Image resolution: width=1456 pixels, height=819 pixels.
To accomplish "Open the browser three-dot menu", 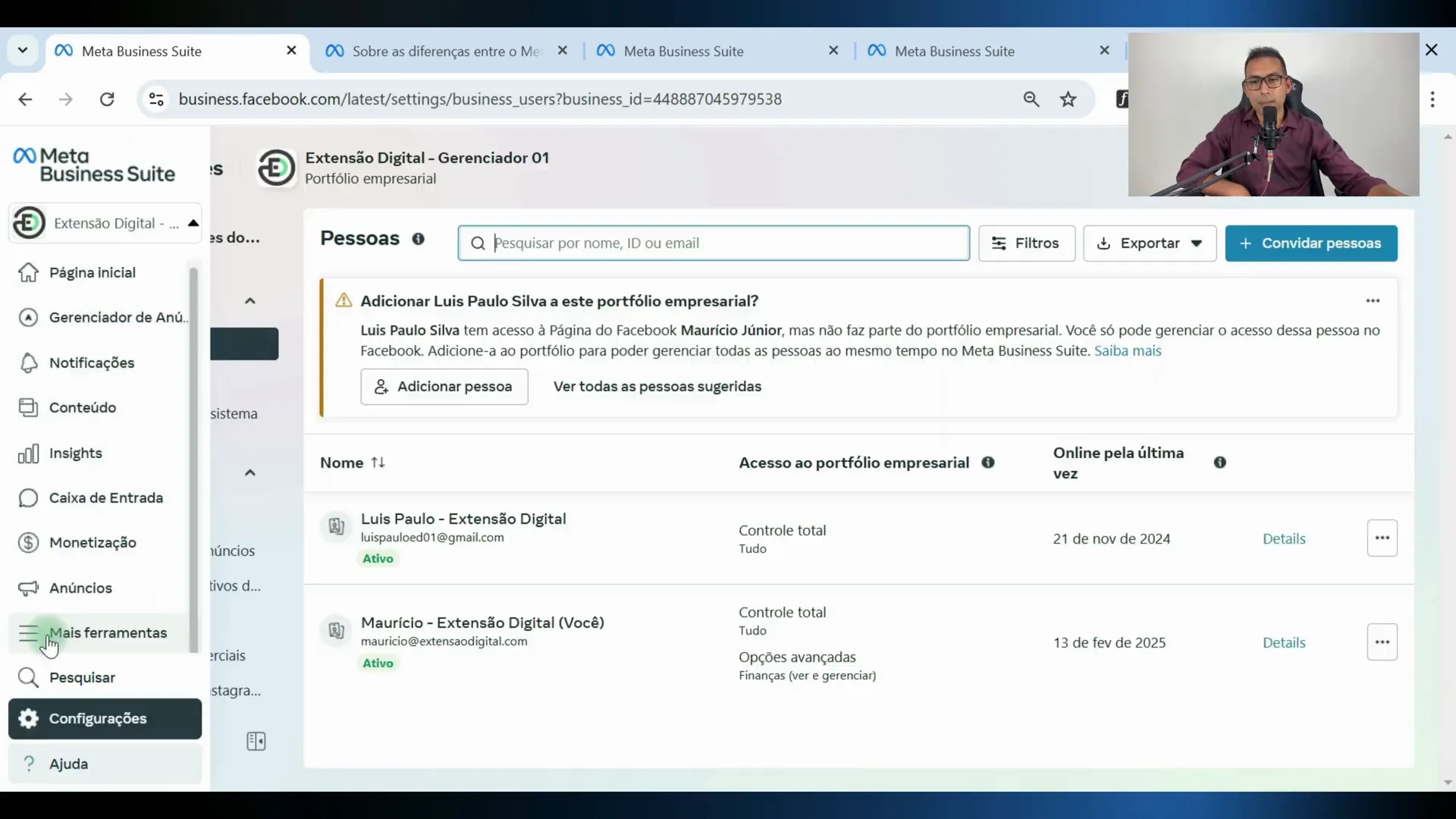I will pyautogui.click(x=1432, y=99).
